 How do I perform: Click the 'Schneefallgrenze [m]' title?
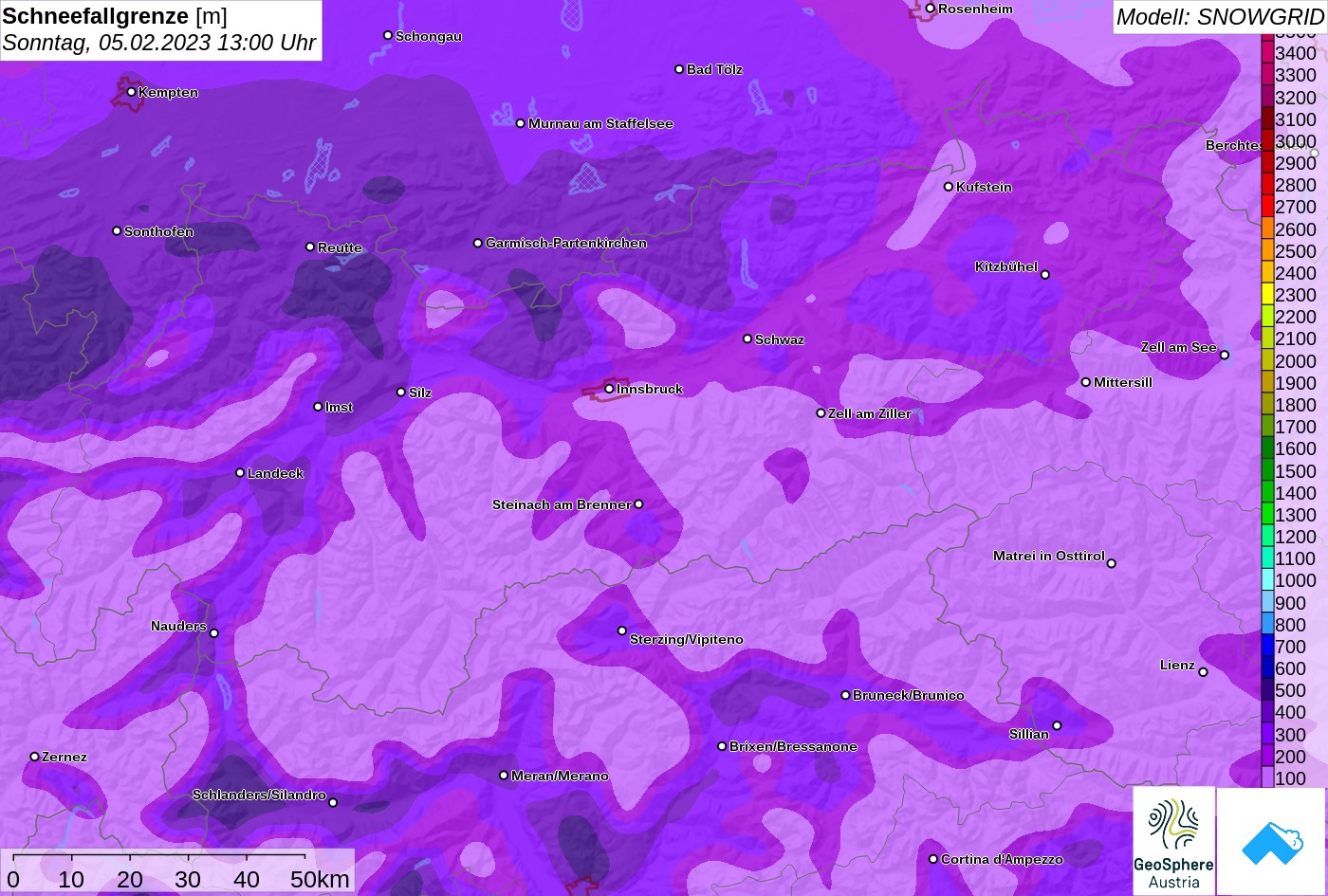(x=115, y=16)
